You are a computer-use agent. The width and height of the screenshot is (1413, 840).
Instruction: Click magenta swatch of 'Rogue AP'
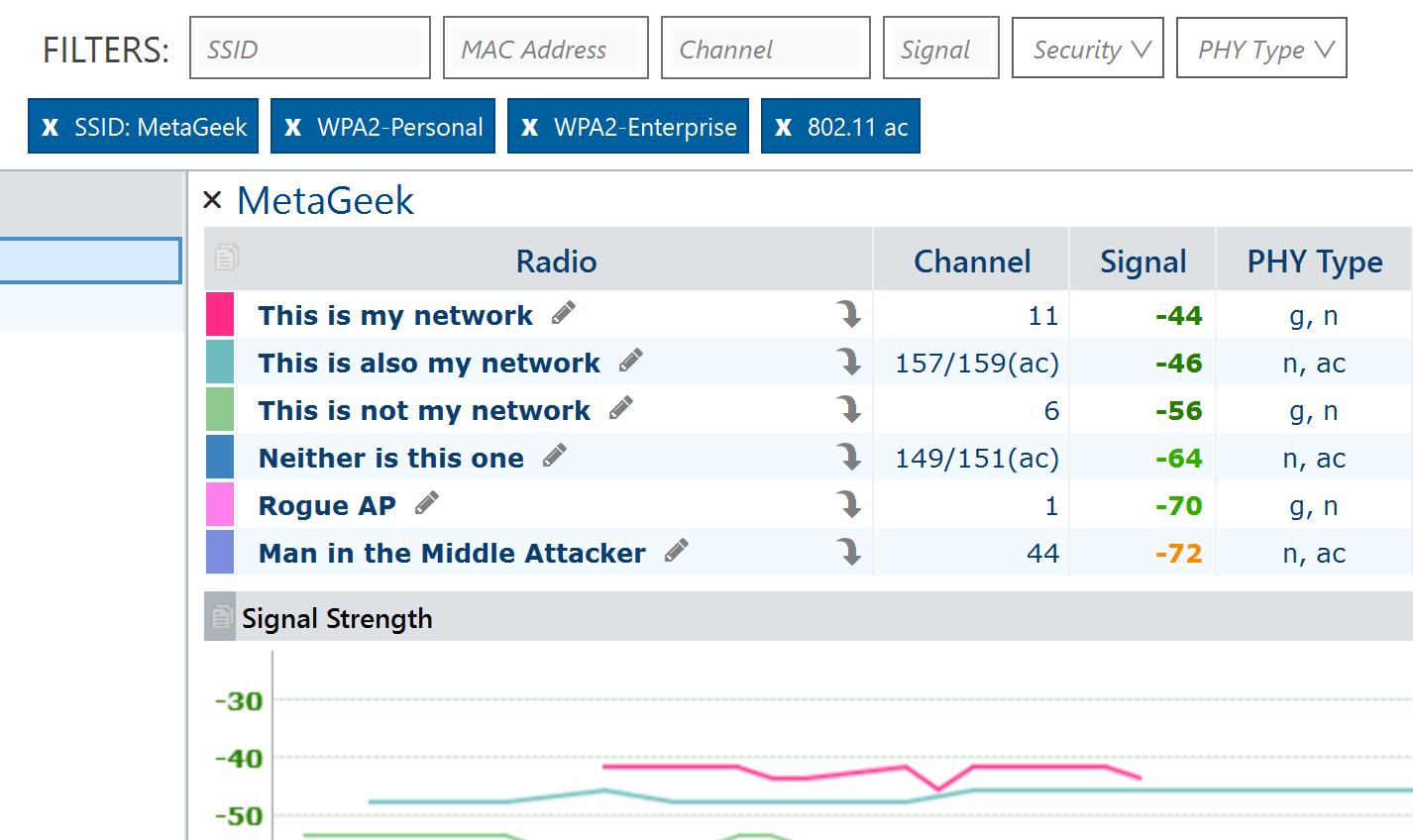pyautogui.click(x=220, y=504)
